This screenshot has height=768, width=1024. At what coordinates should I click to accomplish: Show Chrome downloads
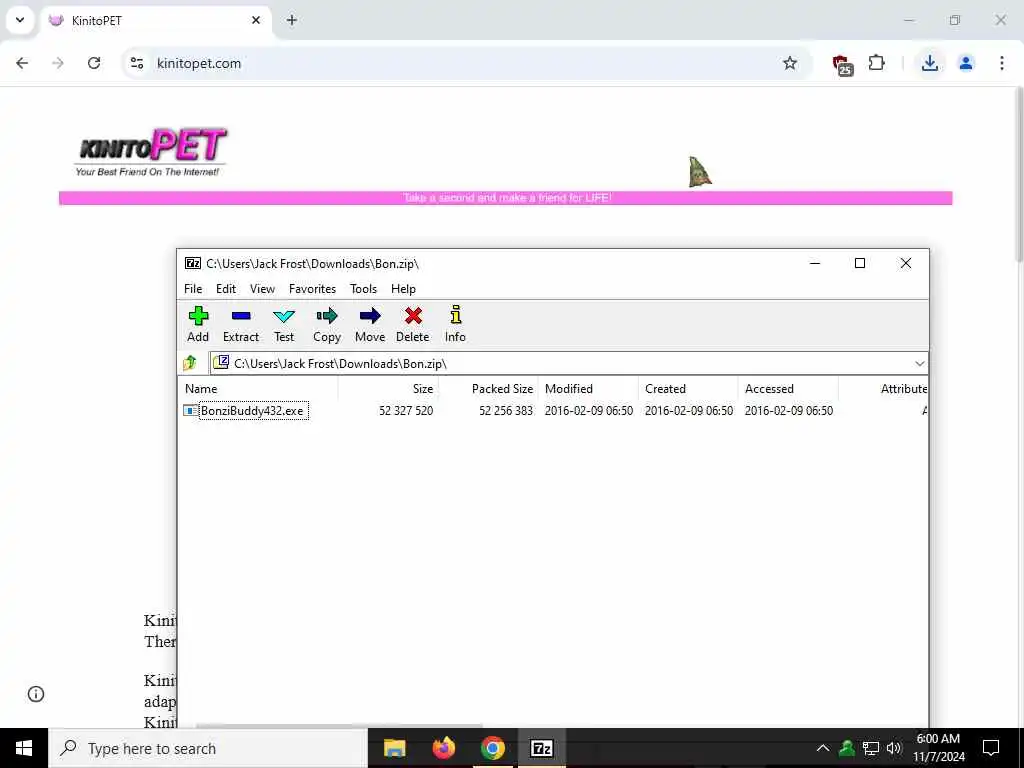[929, 63]
